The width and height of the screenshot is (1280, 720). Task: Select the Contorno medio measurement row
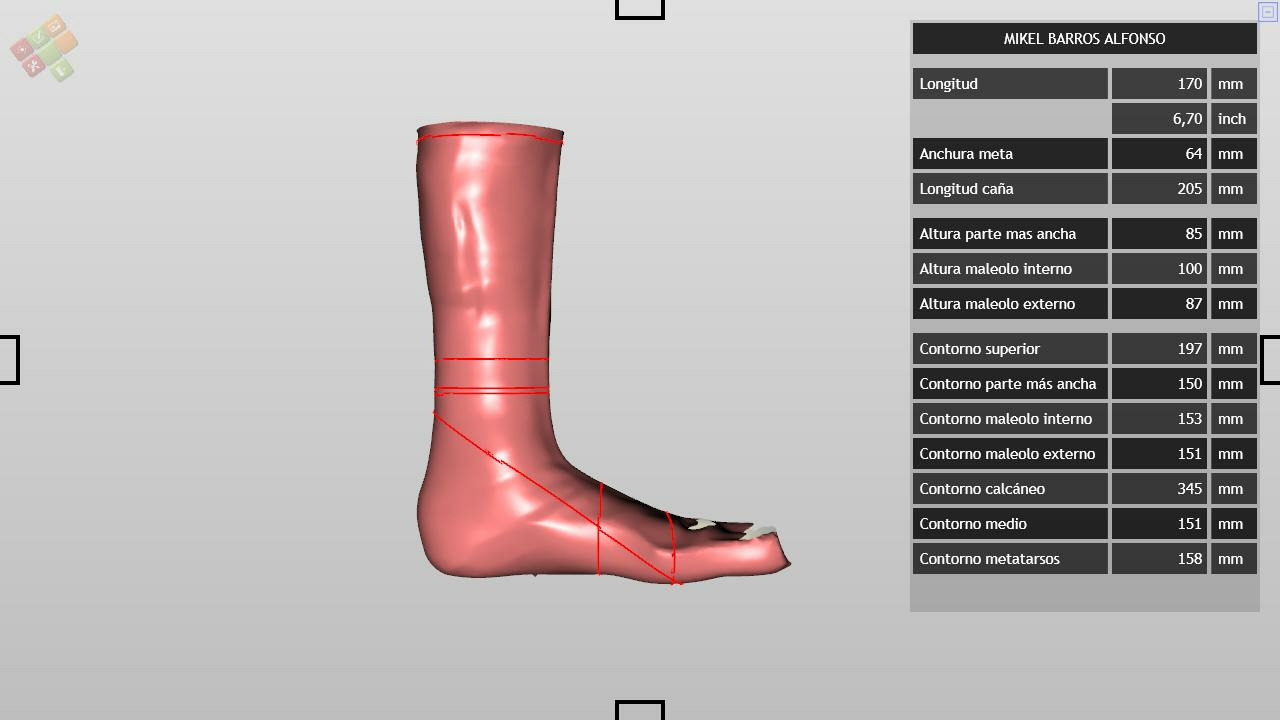(x=1009, y=524)
